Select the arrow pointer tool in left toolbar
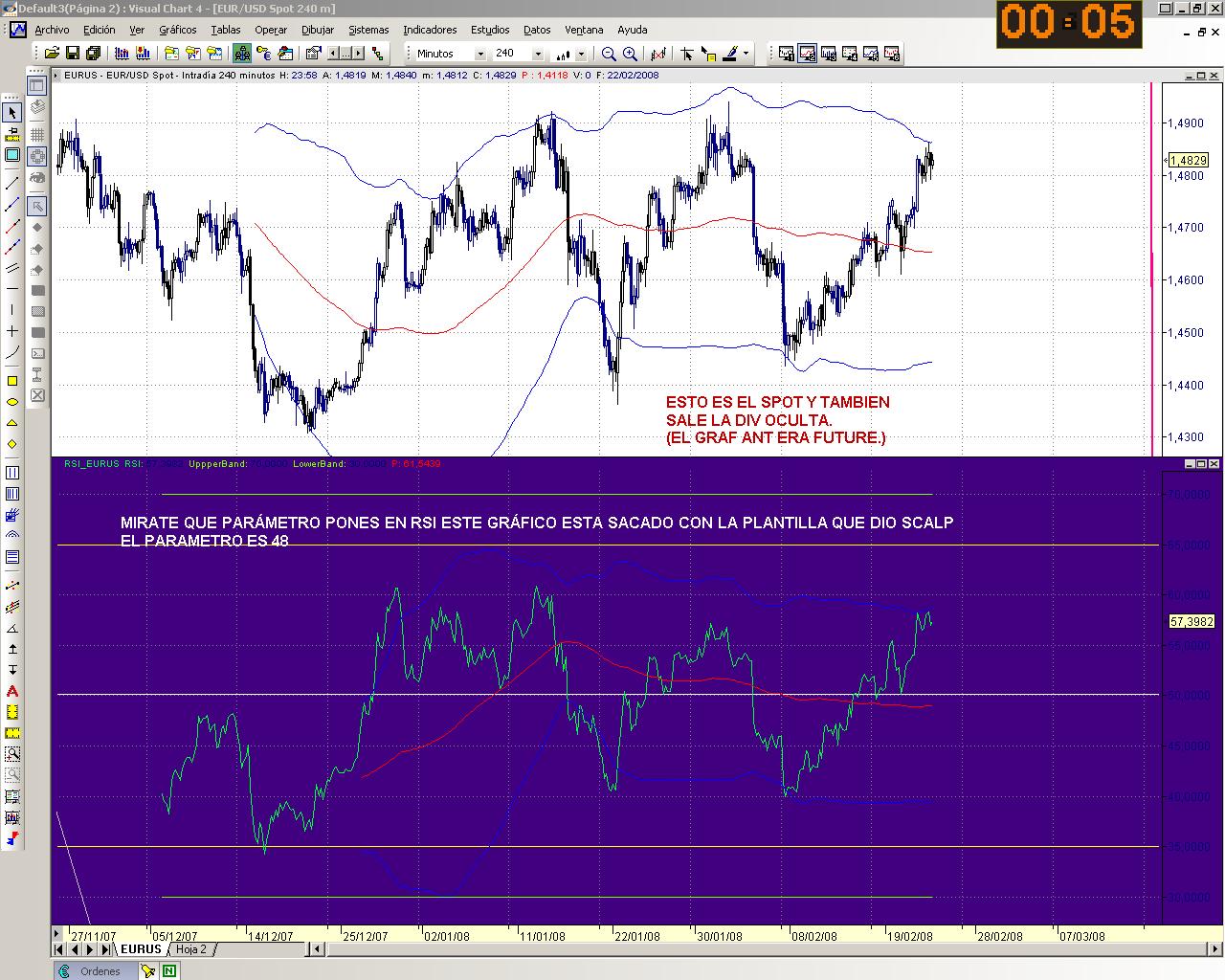1225x980 pixels. tap(12, 113)
